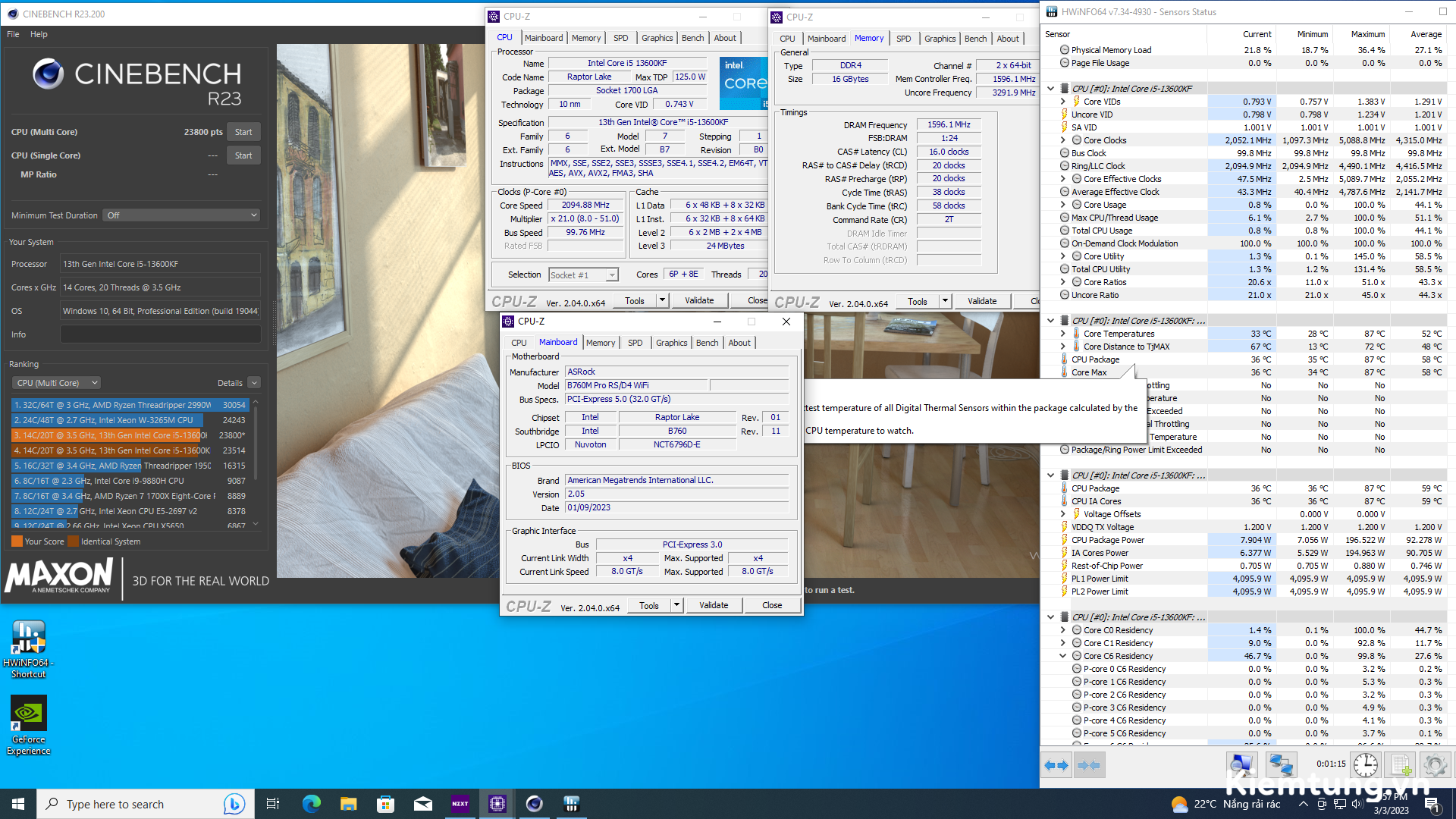1456x819 pixels.
Task: Click Tools button in CPU-Z memory-timings window
Action: [x=918, y=301]
